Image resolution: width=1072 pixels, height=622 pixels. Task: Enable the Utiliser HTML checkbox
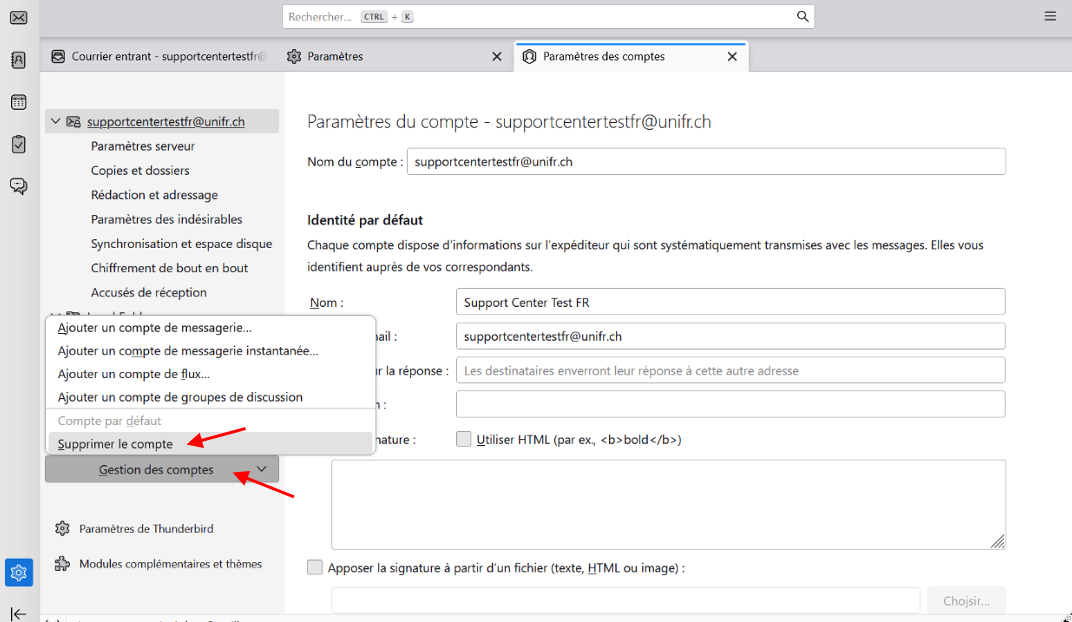(464, 439)
